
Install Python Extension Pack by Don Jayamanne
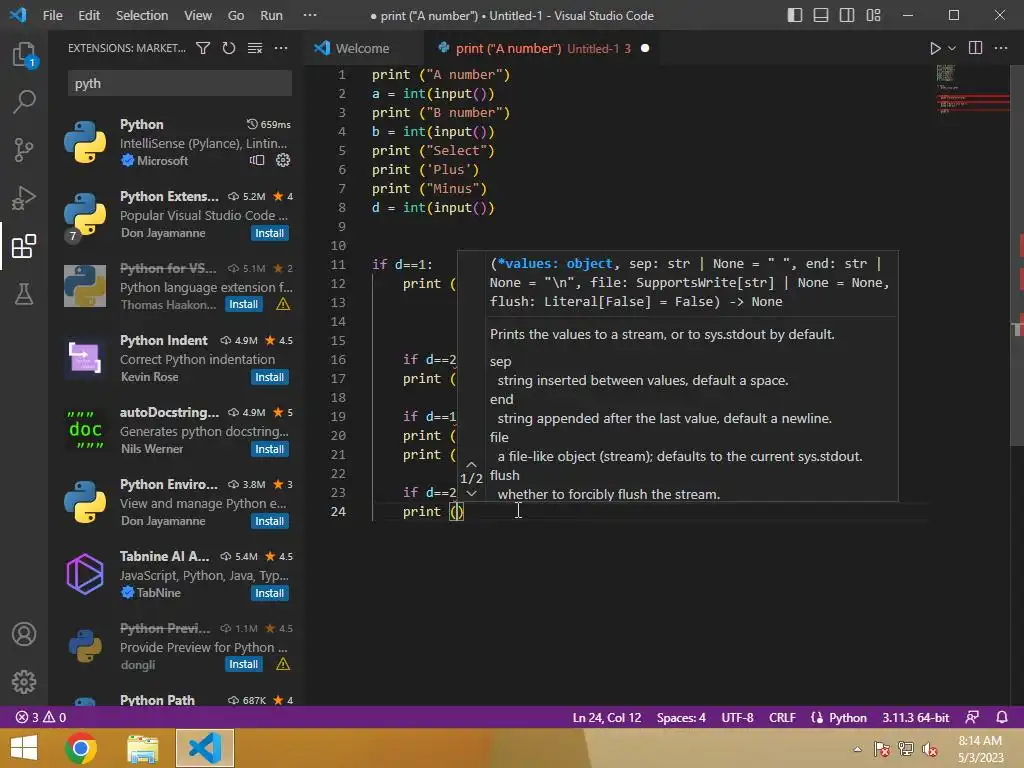[269, 233]
